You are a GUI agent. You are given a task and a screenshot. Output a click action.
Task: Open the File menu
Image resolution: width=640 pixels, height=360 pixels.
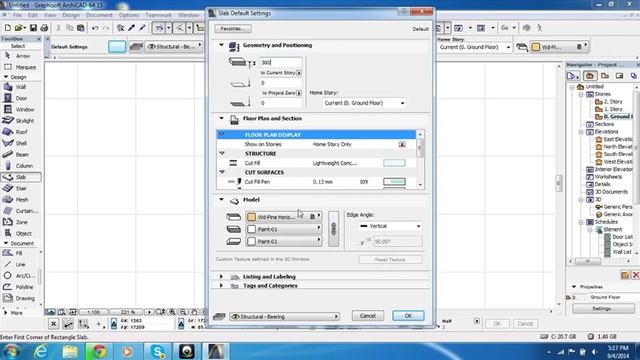(x=17, y=15)
